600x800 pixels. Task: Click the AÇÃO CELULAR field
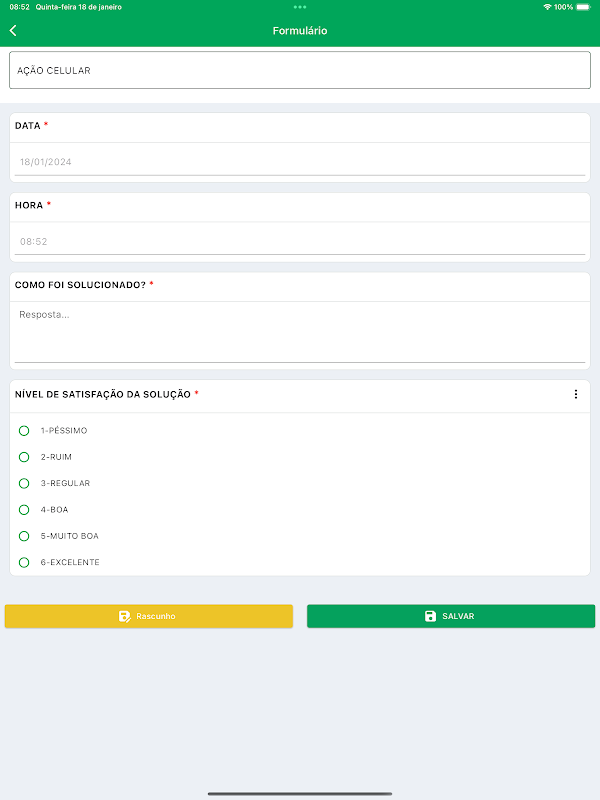300,70
